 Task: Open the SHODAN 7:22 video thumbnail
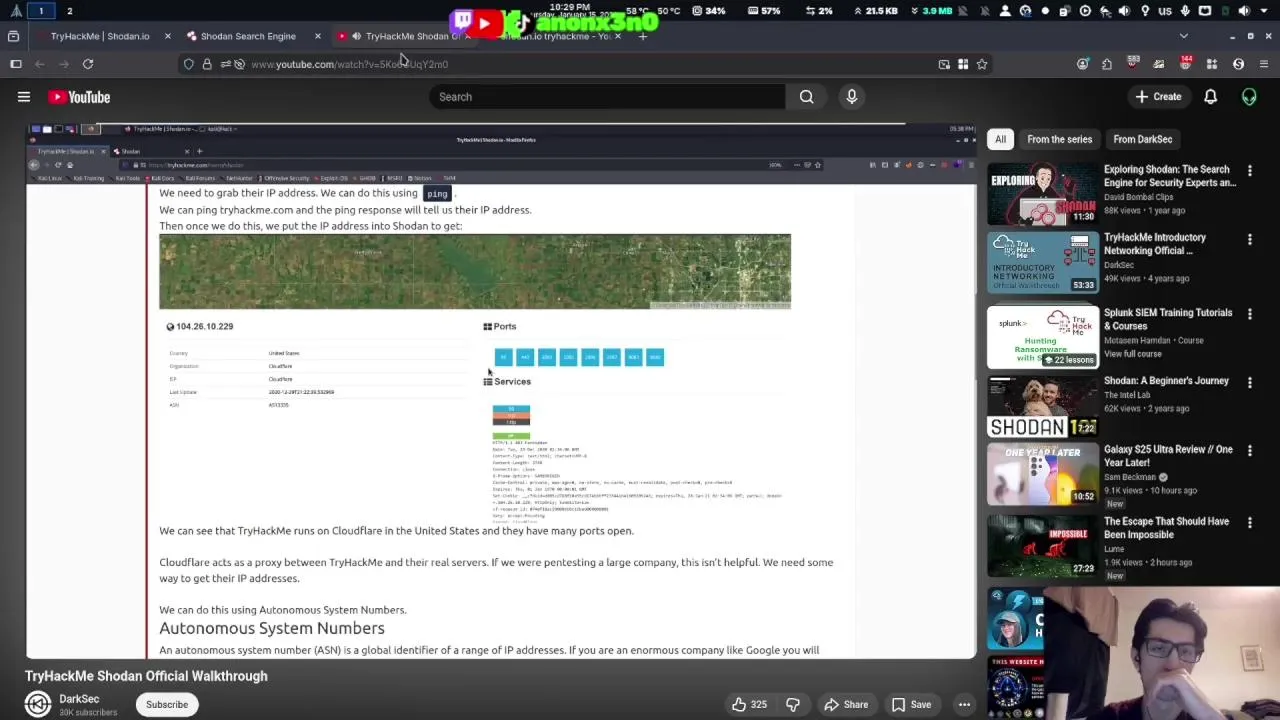[x=1043, y=405]
